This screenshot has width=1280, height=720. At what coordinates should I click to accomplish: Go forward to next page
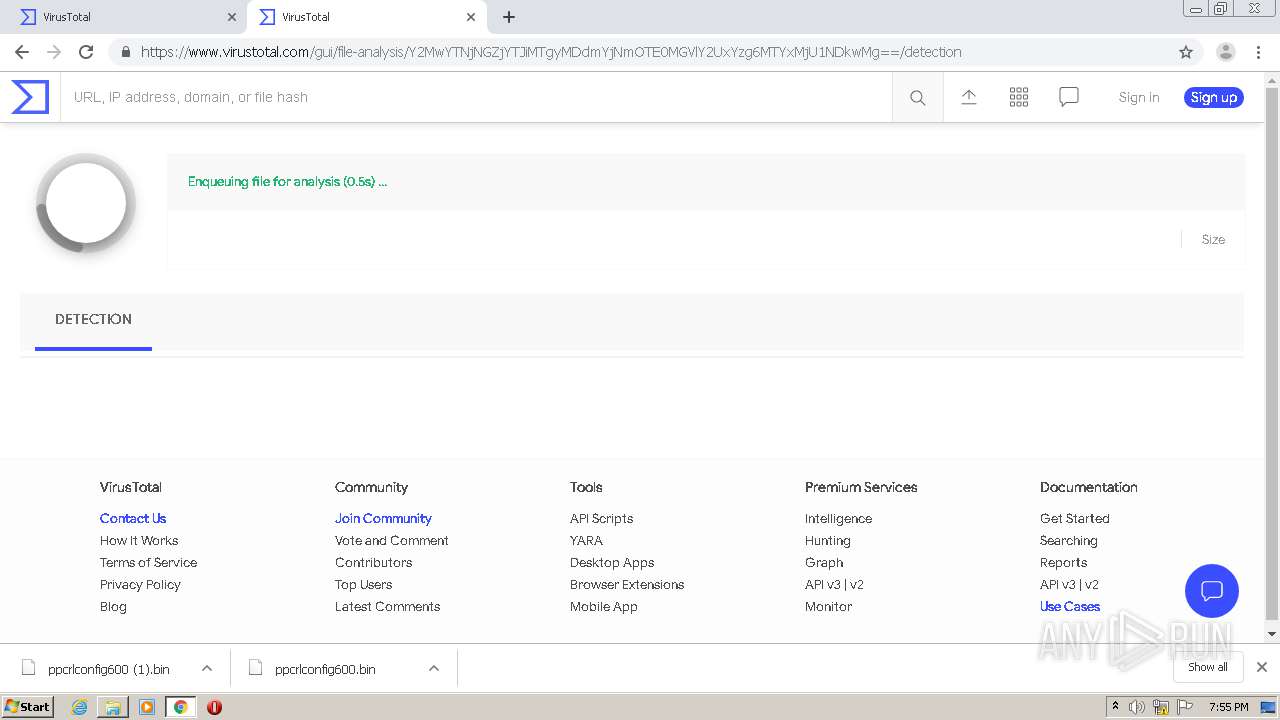pos(54,52)
